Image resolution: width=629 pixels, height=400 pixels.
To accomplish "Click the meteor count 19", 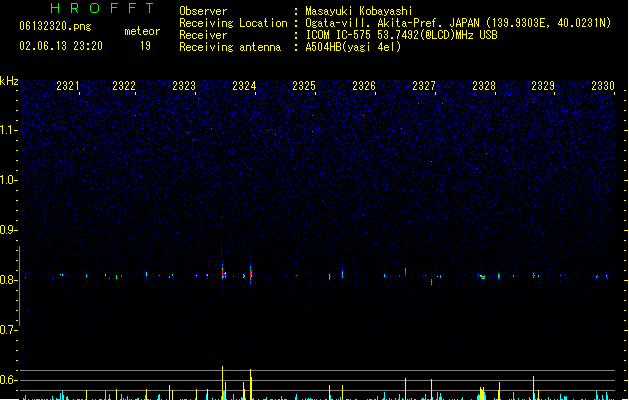I will point(145,46).
